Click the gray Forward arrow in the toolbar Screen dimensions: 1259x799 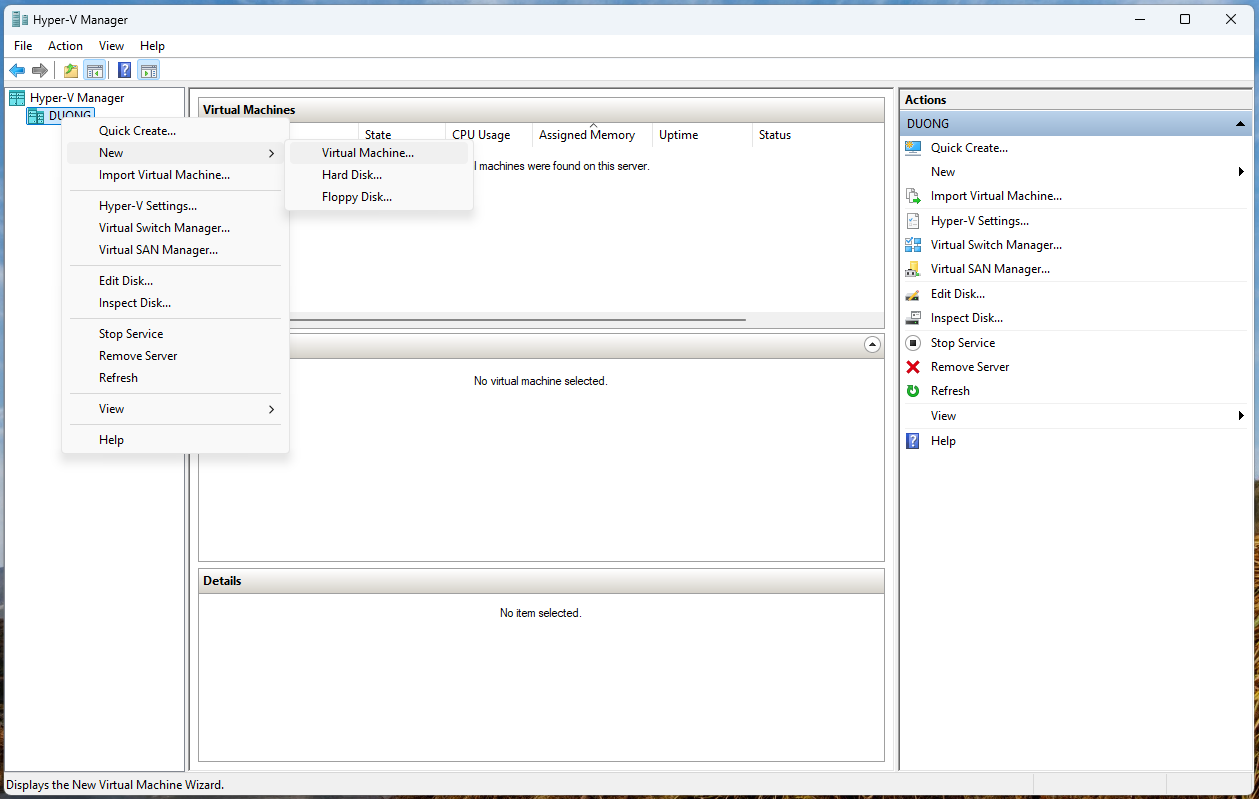[x=40, y=70]
